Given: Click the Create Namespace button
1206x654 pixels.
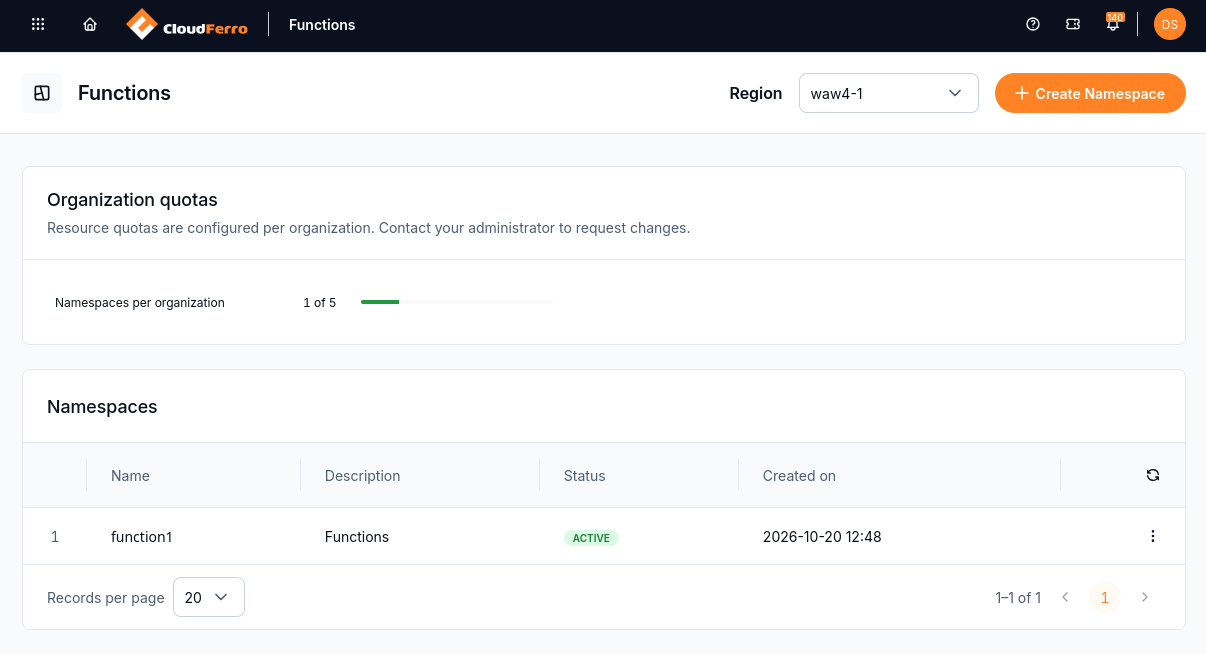Looking at the screenshot, I should coord(1090,93).
